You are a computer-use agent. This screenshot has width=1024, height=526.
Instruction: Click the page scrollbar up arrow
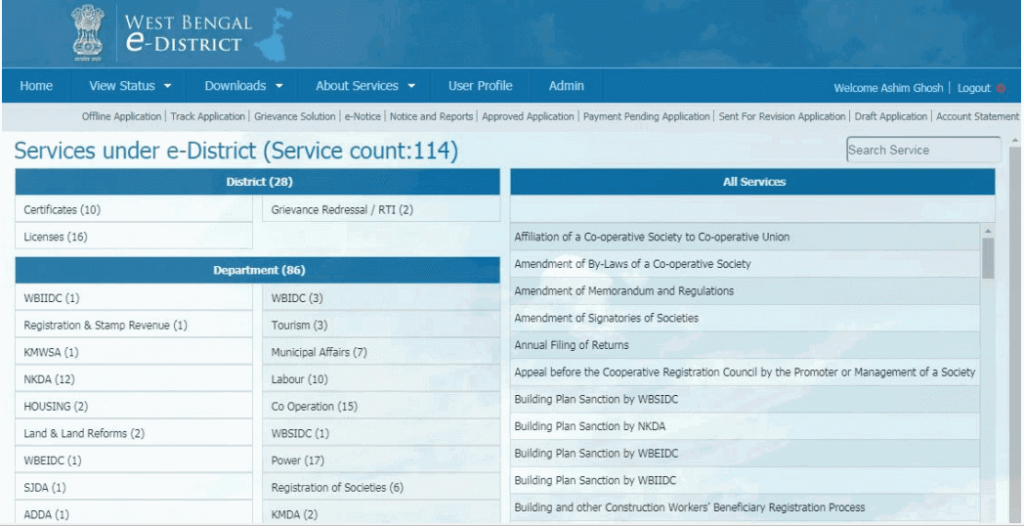(x=1016, y=140)
